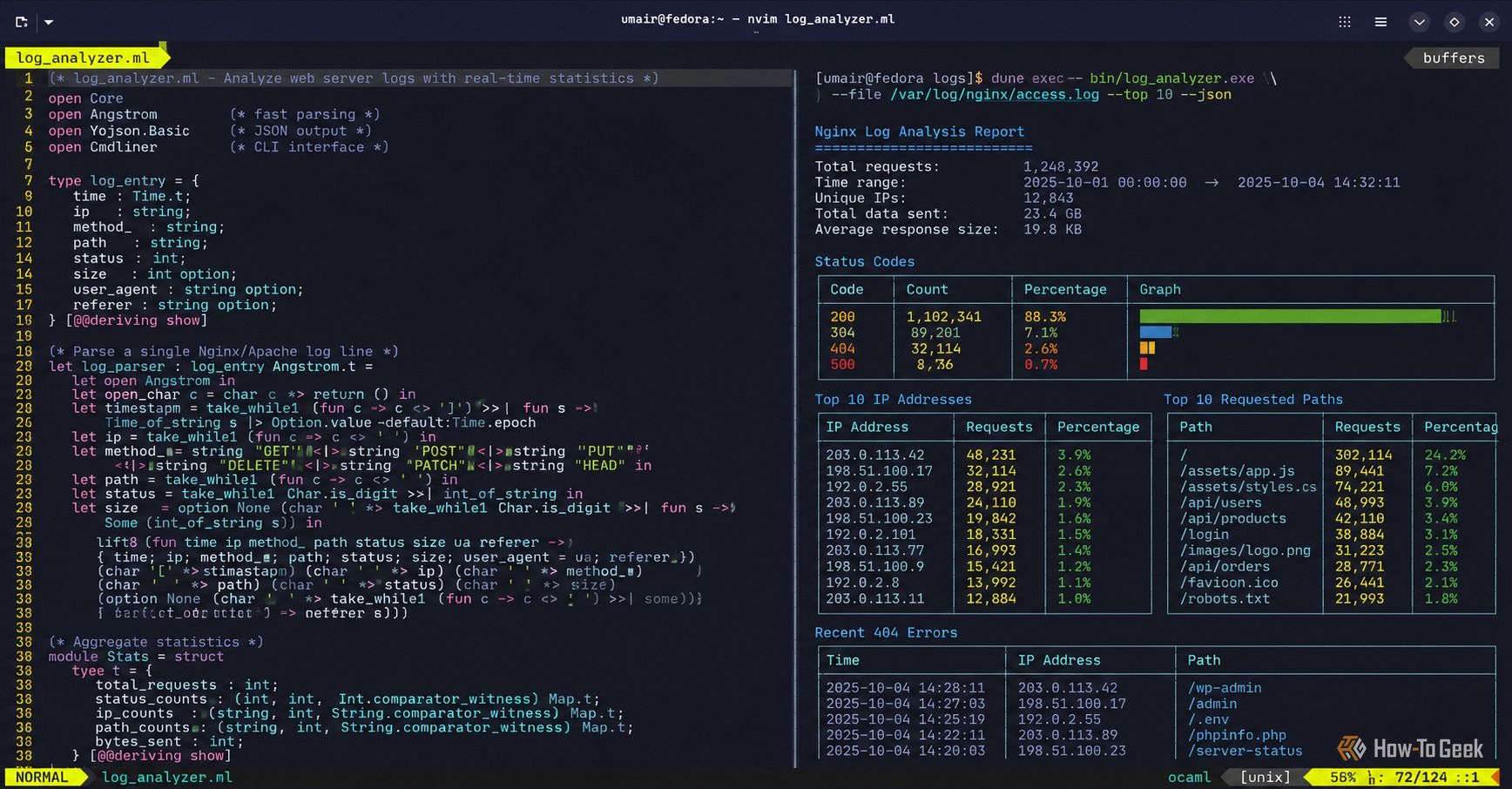This screenshot has width=1512, height=789.
Task: Click the ocaml filetype in status bar
Action: pyautogui.click(x=1189, y=777)
